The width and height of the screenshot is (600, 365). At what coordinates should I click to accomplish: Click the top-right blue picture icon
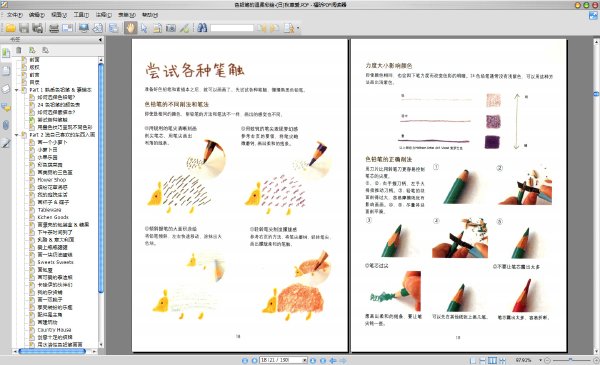pos(593,15)
